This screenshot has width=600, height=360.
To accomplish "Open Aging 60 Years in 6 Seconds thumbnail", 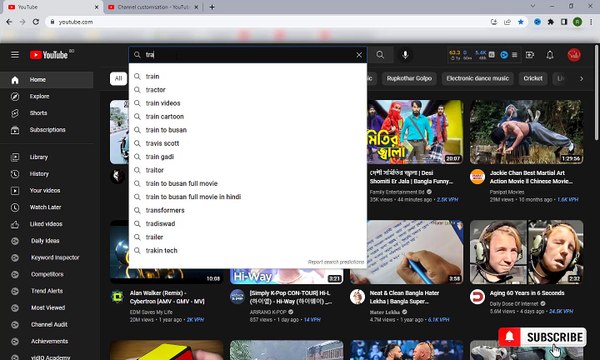I will click(527, 252).
